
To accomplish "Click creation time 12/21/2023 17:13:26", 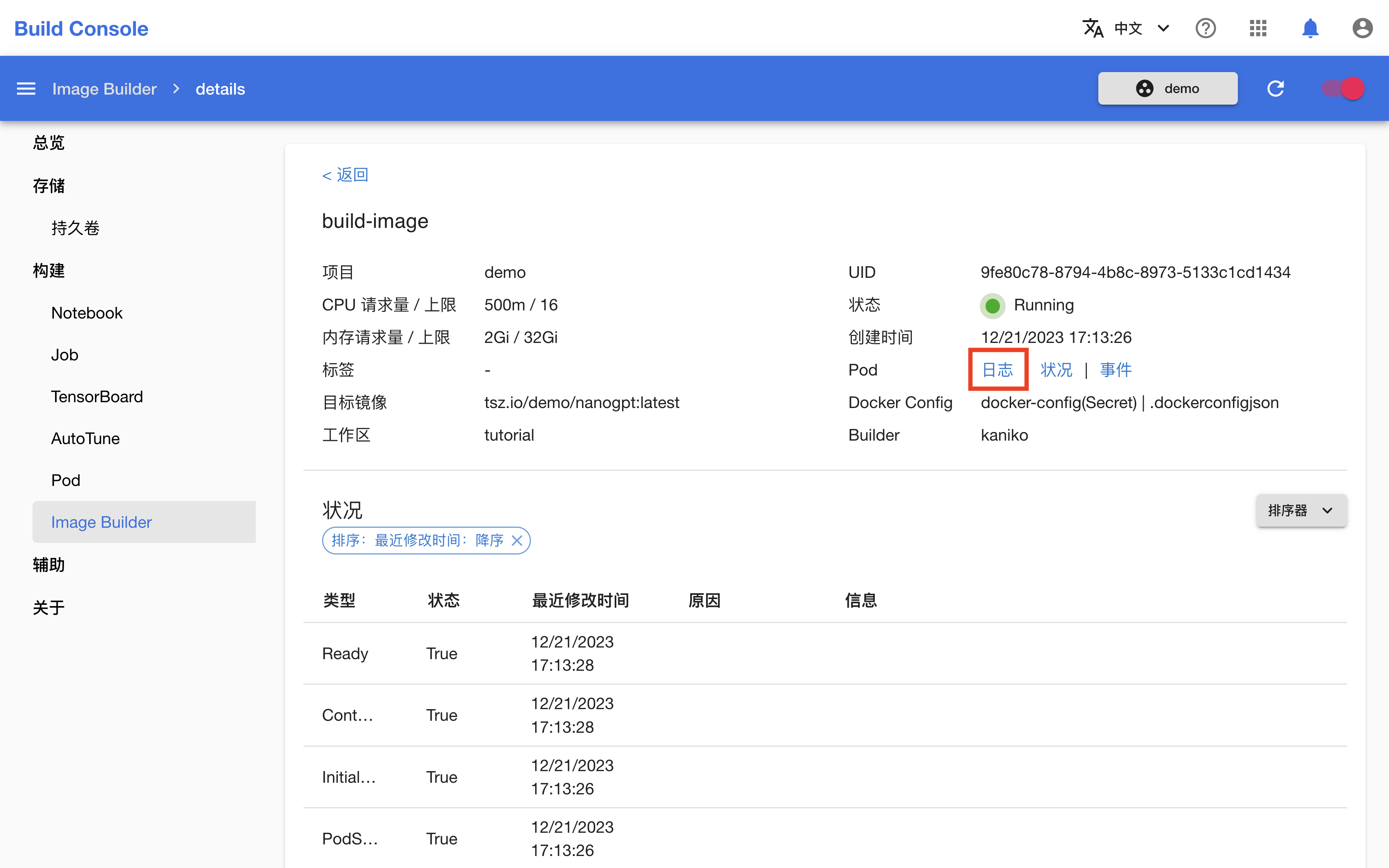I will (1056, 338).
